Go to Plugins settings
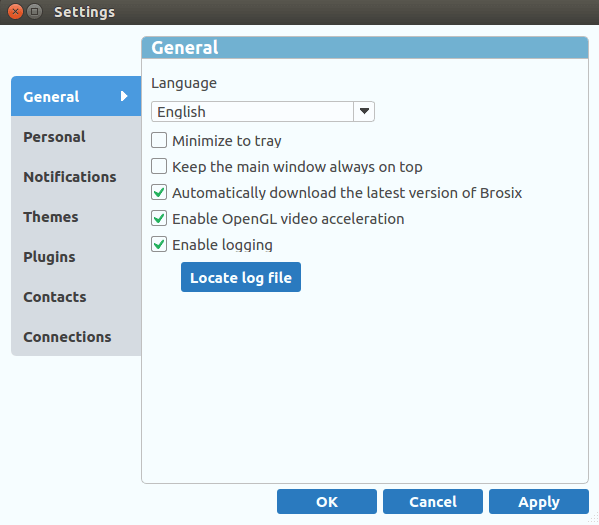The height and width of the screenshot is (525, 599). (x=76, y=256)
